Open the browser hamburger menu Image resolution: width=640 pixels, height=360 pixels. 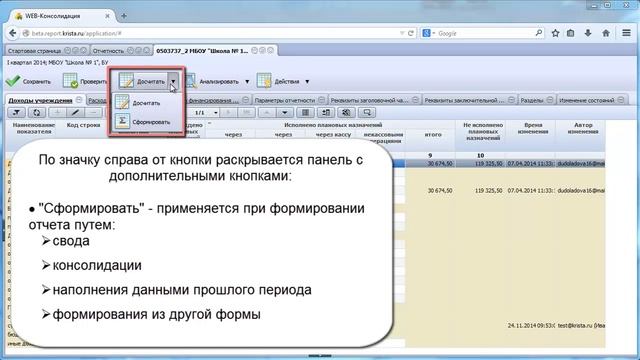click(627, 33)
